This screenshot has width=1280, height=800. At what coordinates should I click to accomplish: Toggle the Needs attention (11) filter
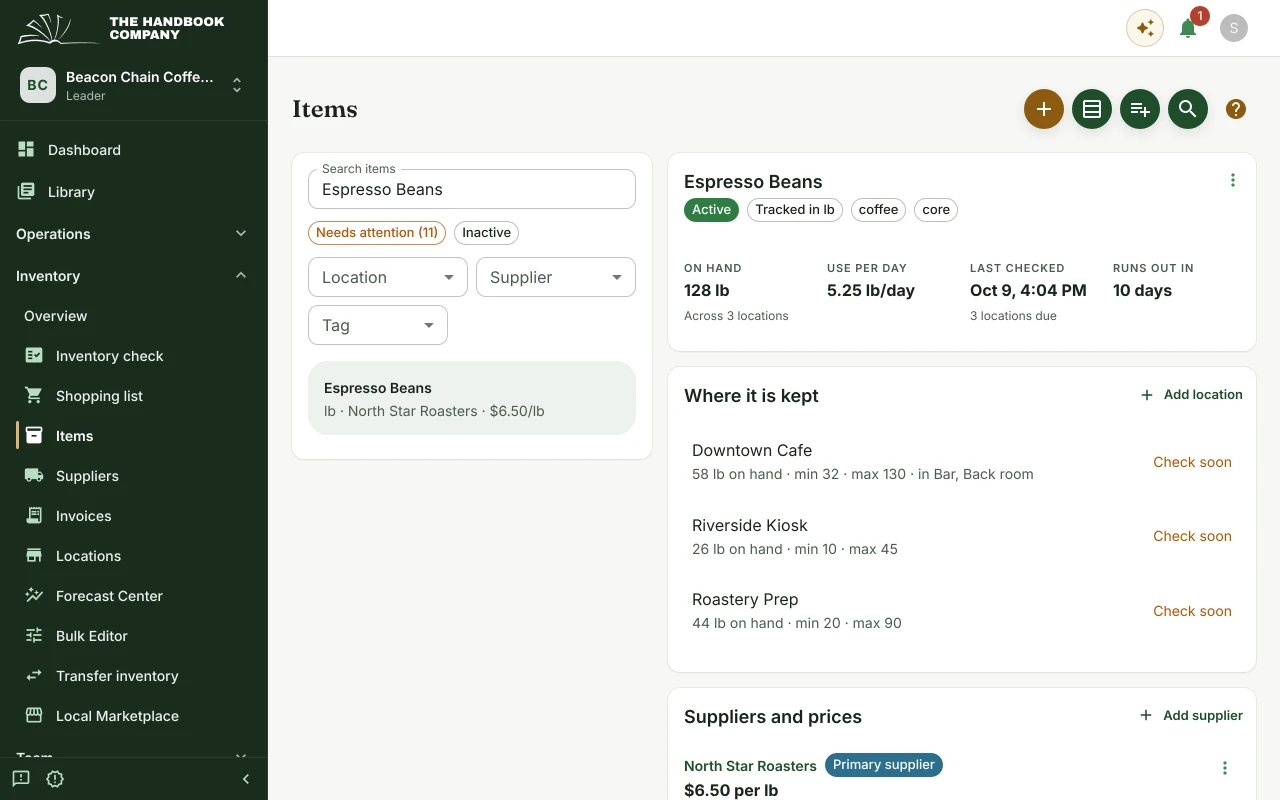pyautogui.click(x=377, y=233)
